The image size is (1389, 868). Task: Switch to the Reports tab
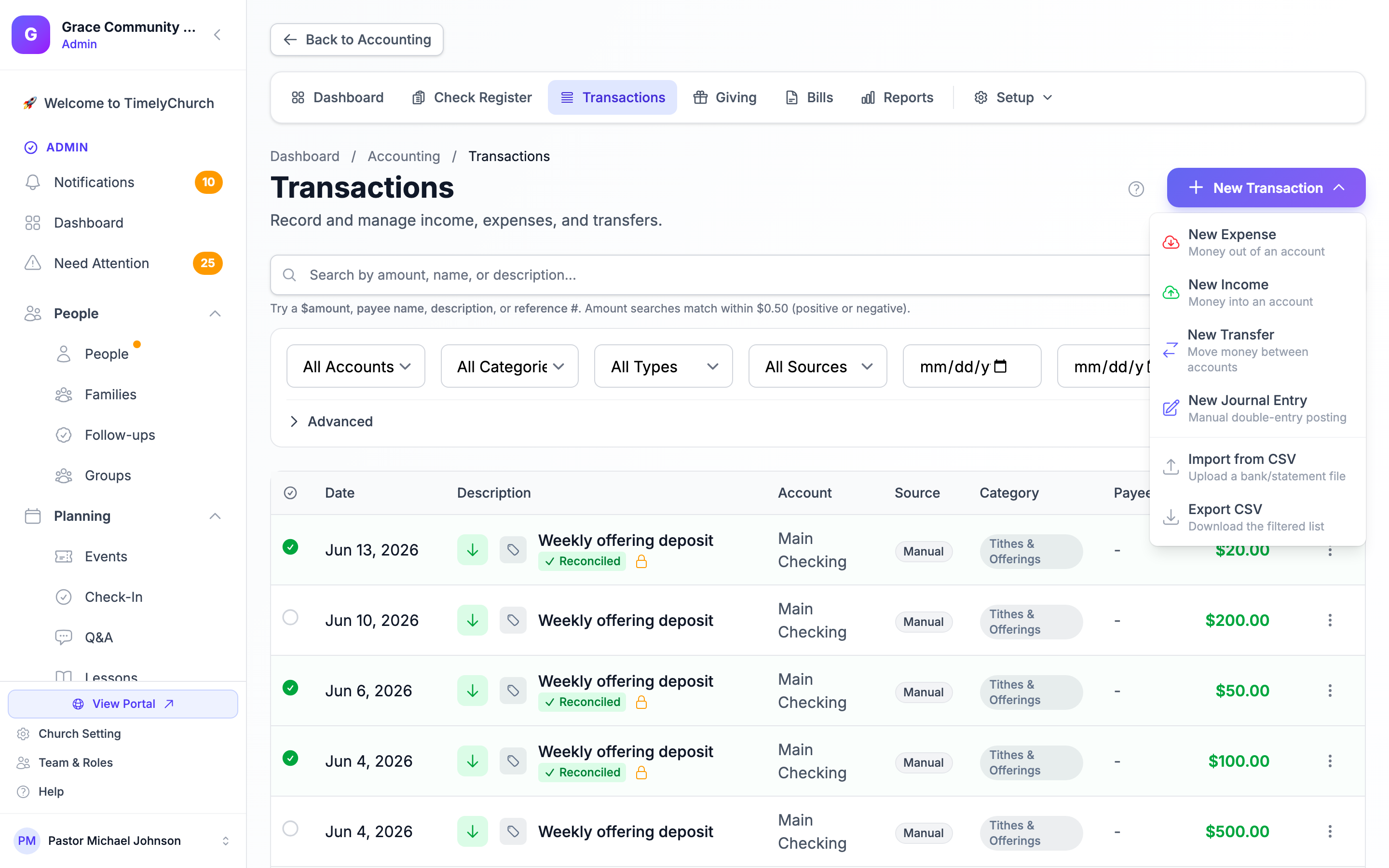coord(897,97)
